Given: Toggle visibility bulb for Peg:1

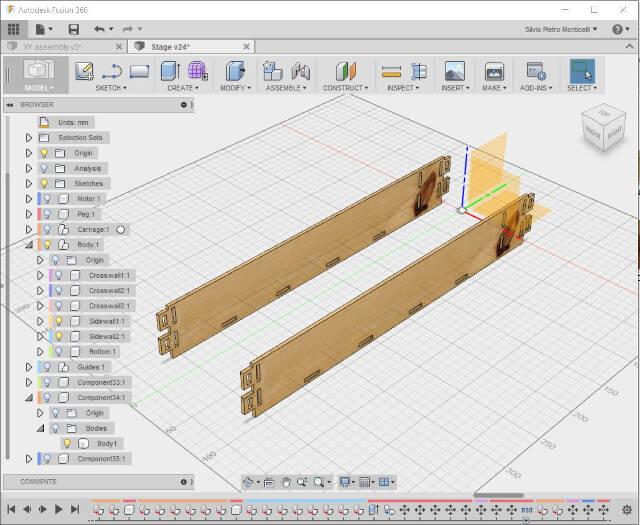Looking at the screenshot, I should [47, 214].
